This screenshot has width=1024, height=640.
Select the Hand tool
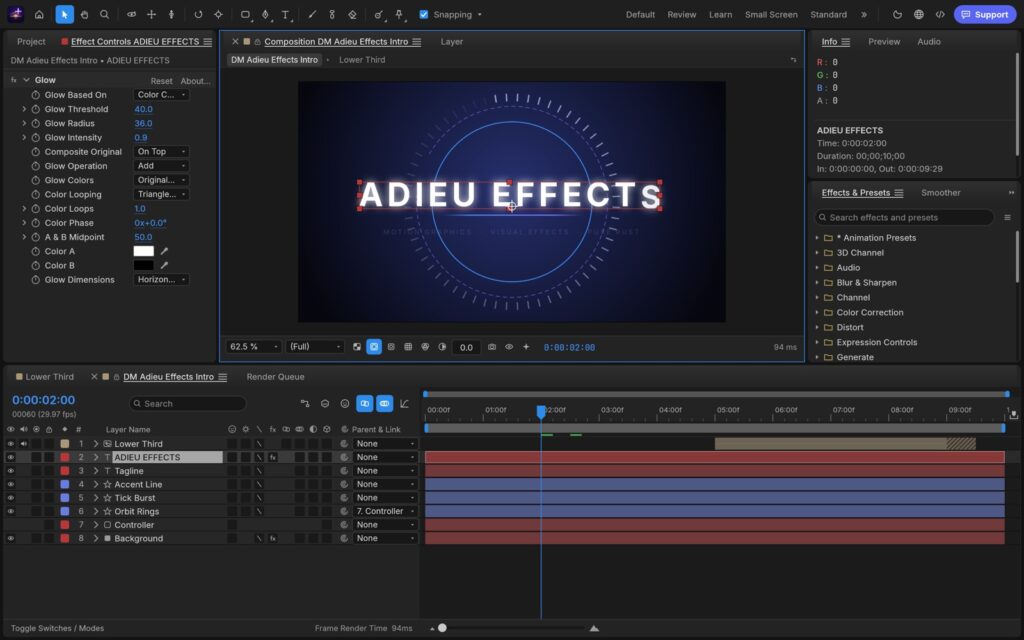click(x=84, y=14)
